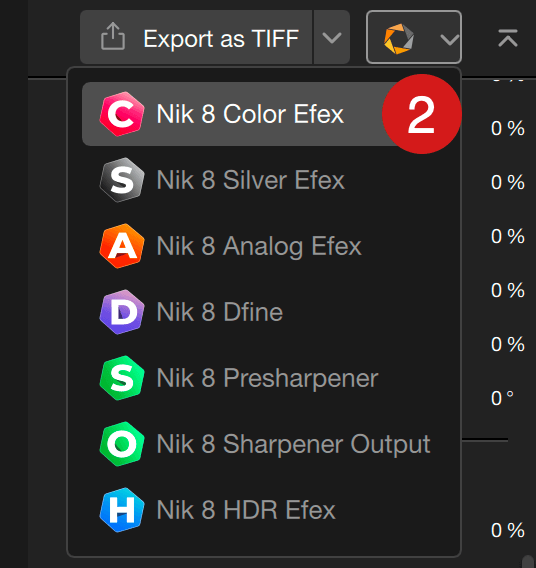536x568 pixels.
Task: Open the Nik Collection plugin dropdown chevron
Action: click(x=449, y=39)
